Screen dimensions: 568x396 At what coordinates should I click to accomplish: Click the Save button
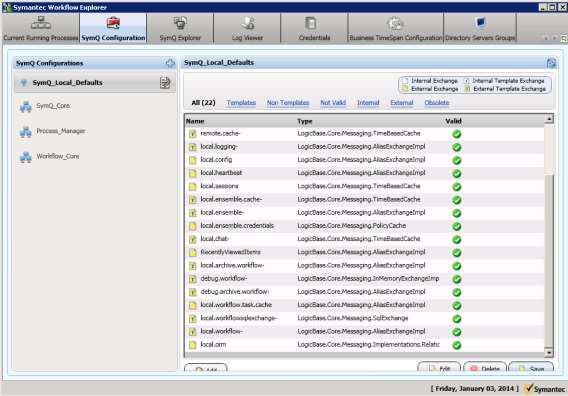pos(531,368)
